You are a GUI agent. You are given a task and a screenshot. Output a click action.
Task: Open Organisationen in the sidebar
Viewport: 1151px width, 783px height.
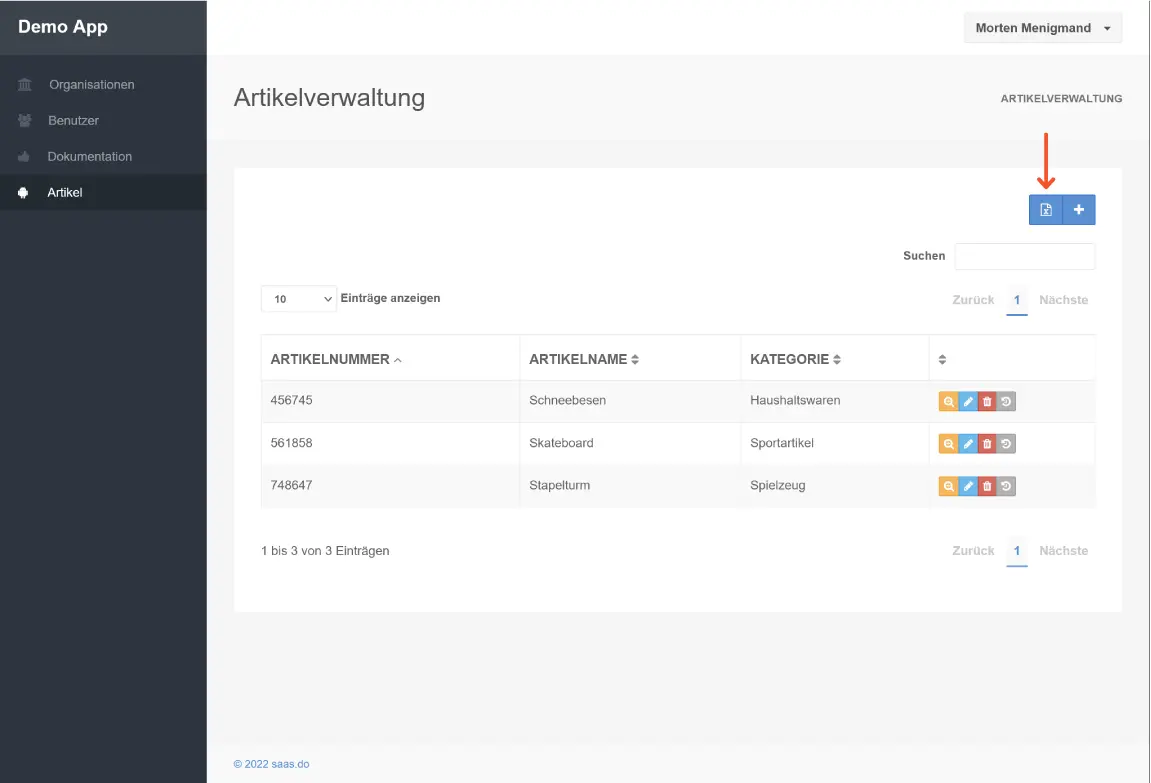tap(91, 85)
